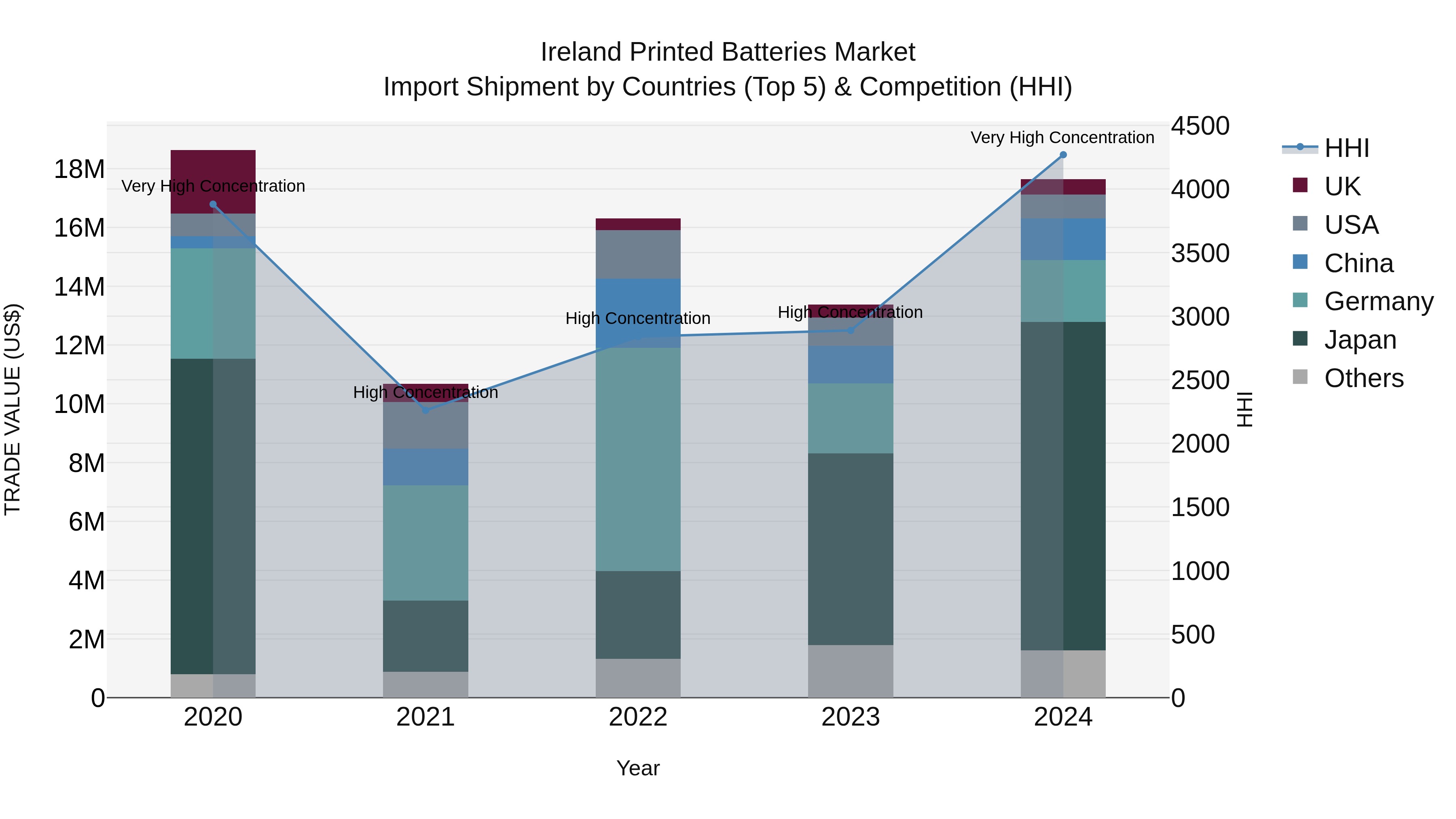The width and height of the screenshot is (1456, 819).
Task: Click China segment of 2024 bar
Action: pos(1063,240)
